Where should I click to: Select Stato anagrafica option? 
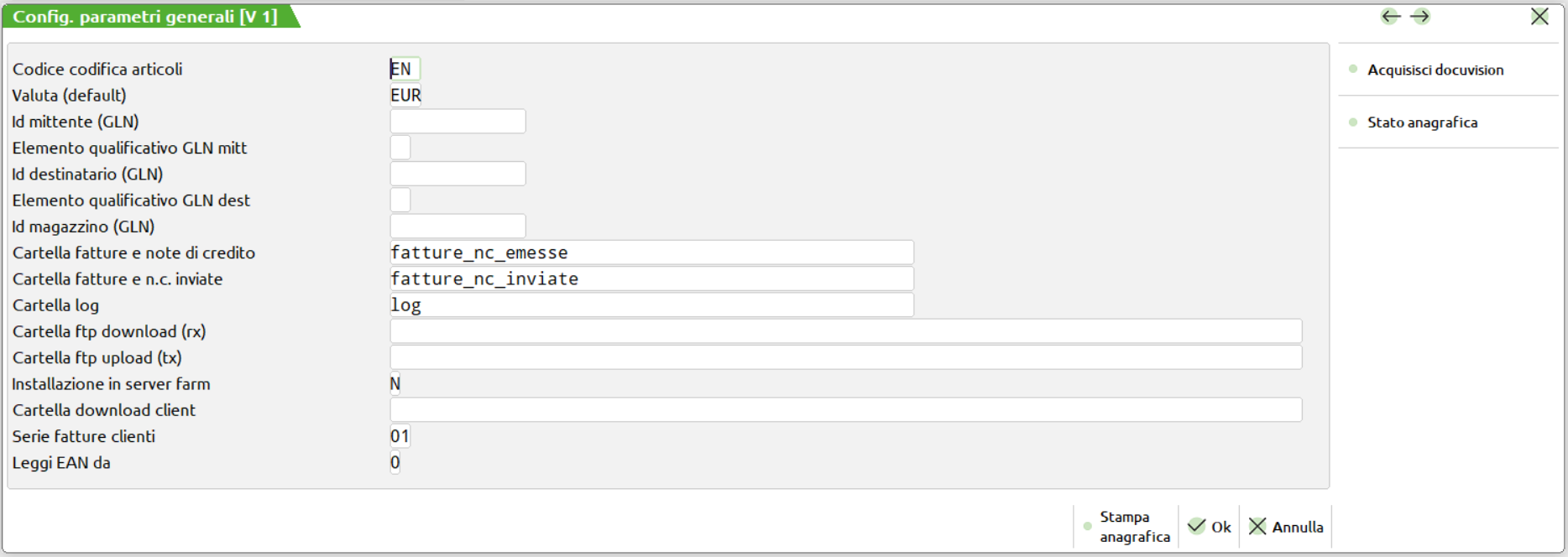(x=1422, y=122)
